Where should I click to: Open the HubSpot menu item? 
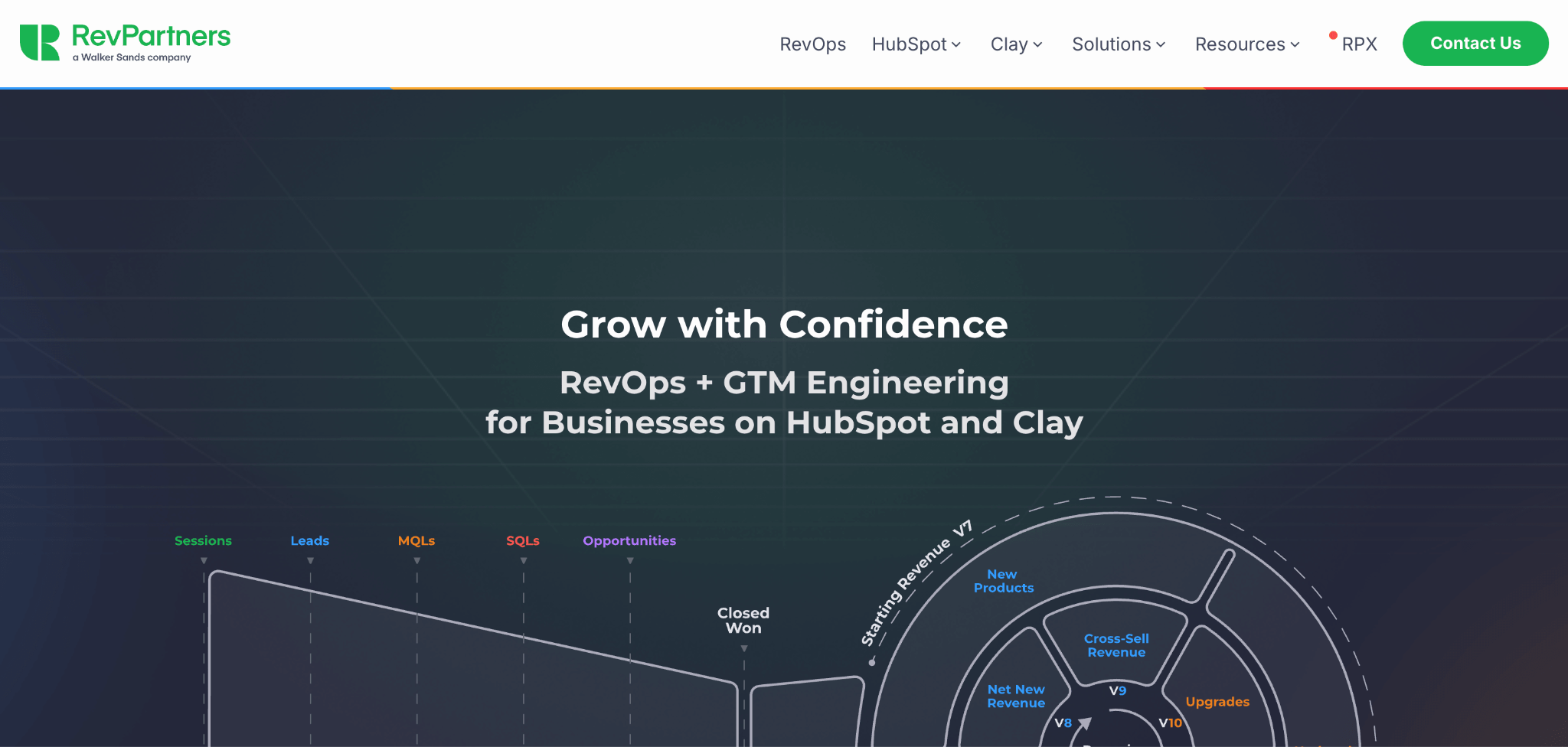909,44
